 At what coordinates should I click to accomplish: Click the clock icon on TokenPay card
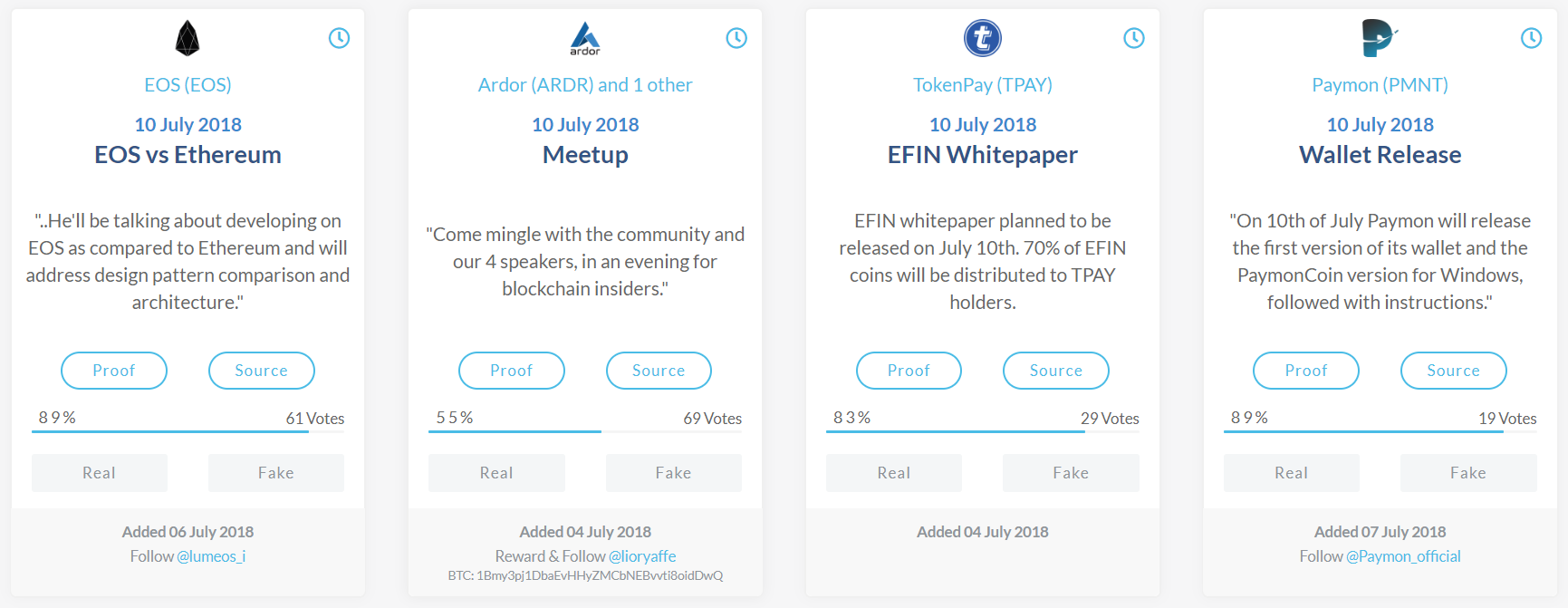tap(1134, 38)
